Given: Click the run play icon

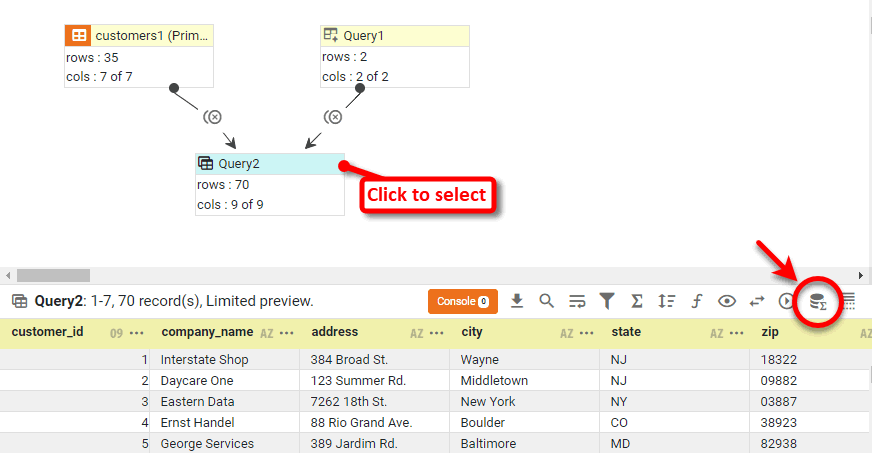Looking at the screenshot, I should click(x=786, y=301).
